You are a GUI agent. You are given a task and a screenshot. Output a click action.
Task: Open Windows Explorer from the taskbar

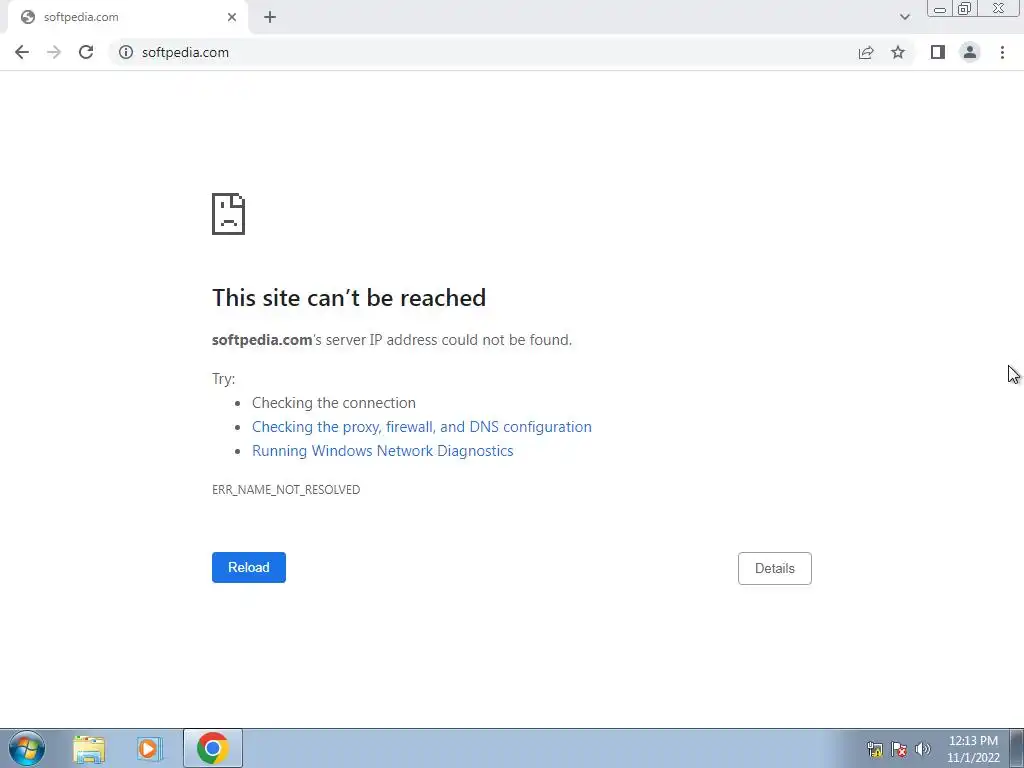coord(89,748)
